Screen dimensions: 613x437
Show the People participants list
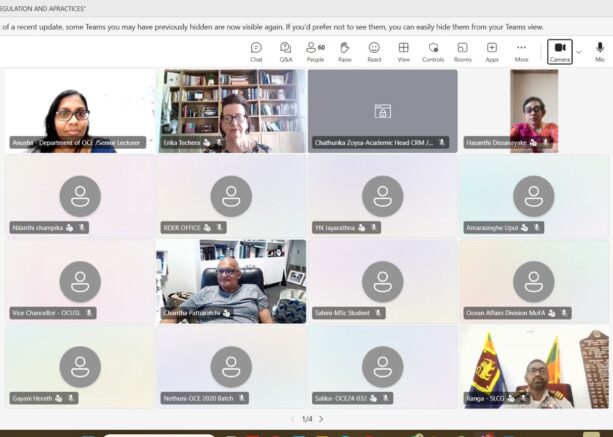coord(315,51)
